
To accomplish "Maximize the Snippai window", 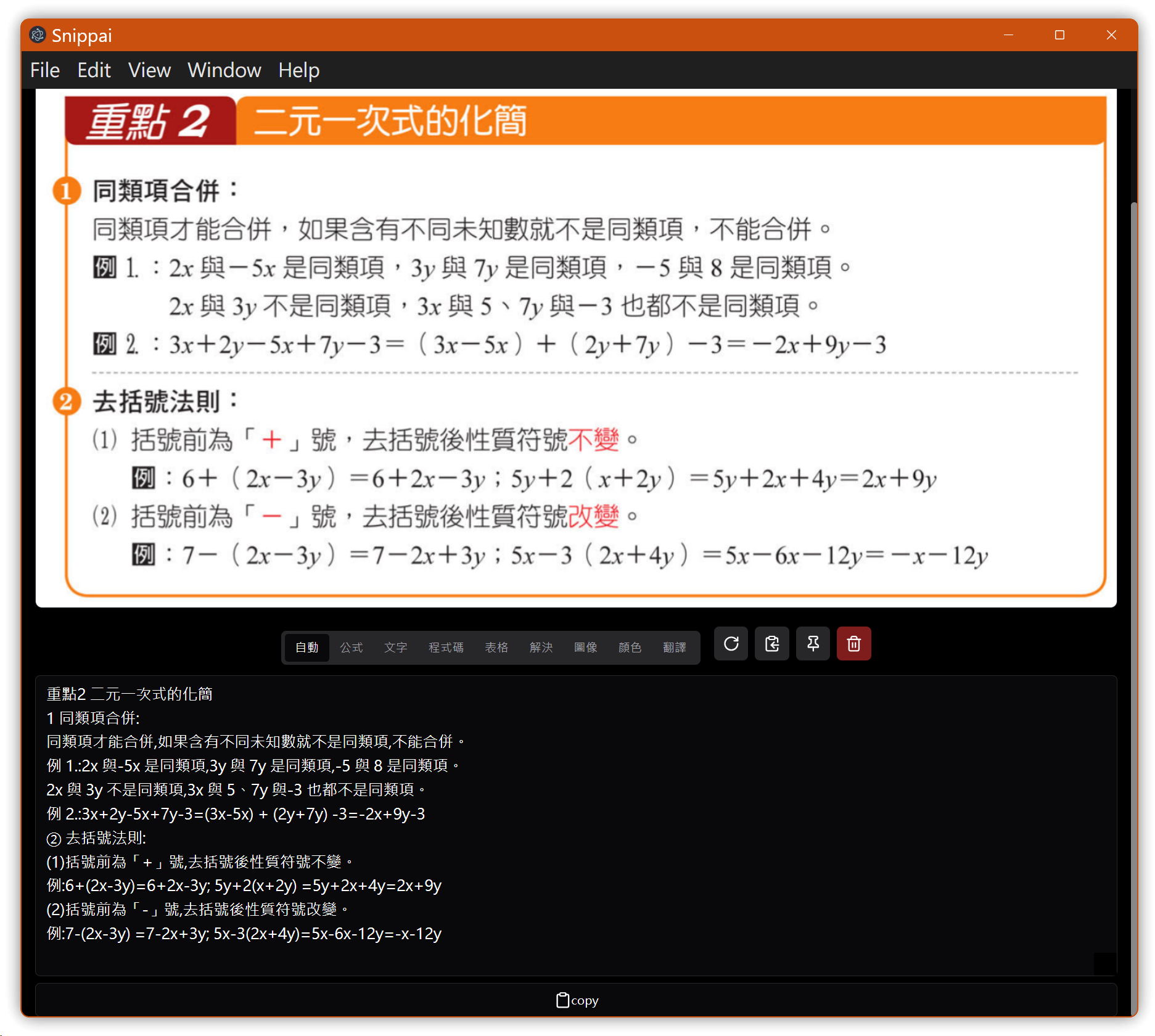I will coord(1059,35).
